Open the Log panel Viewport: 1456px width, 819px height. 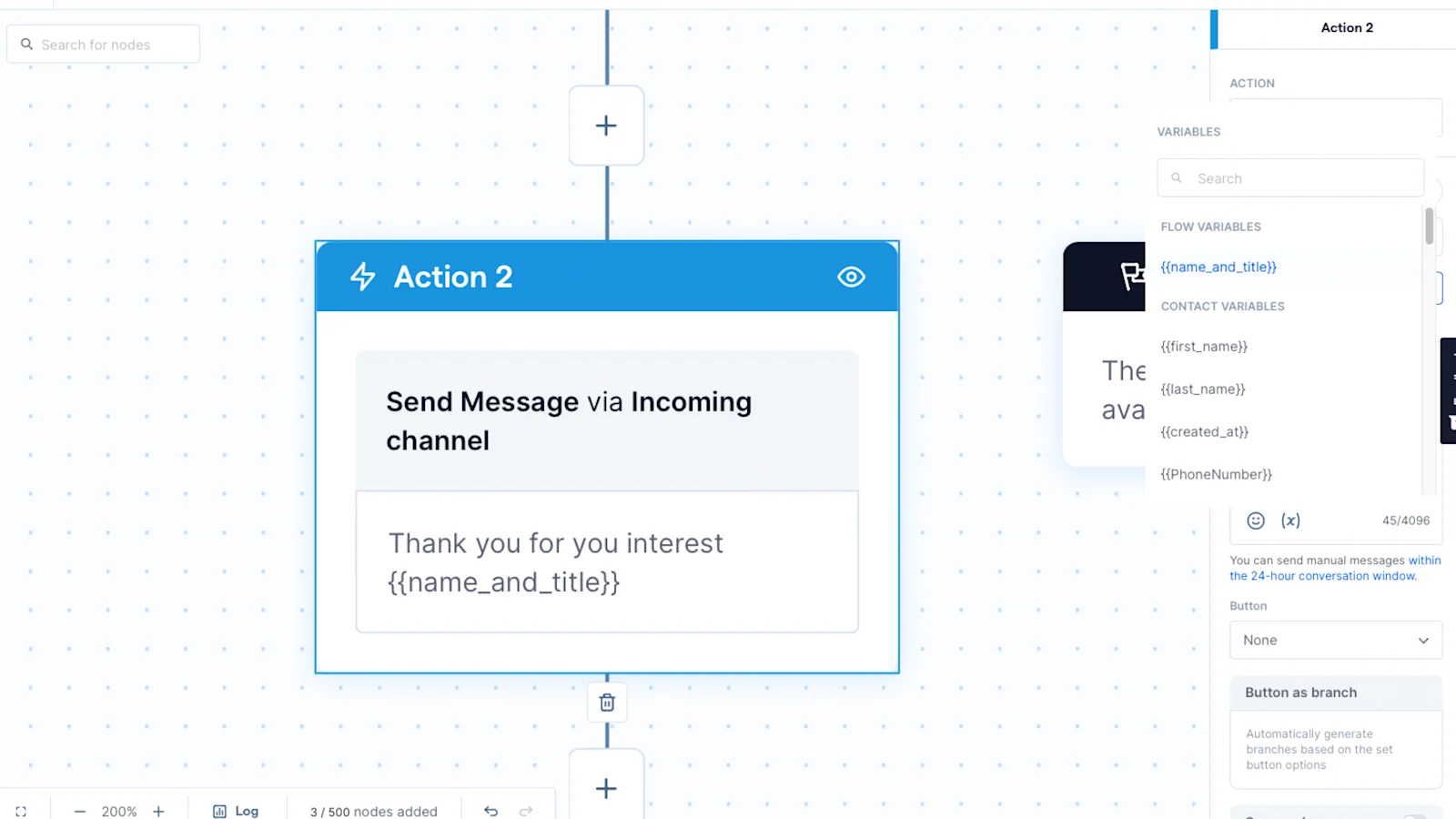pos(236,811)
